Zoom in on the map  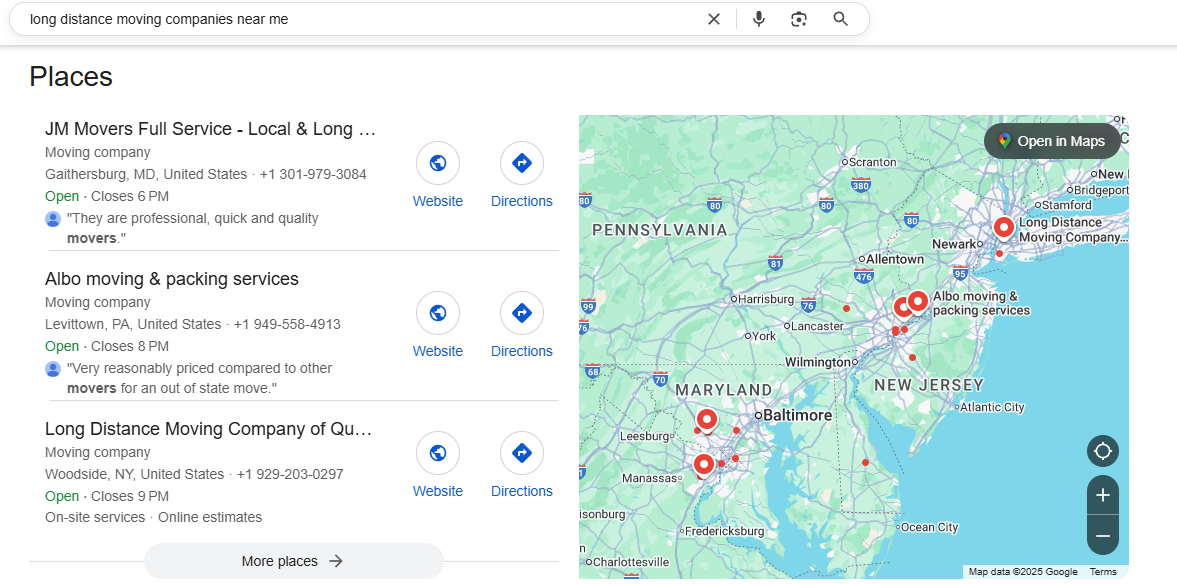(x=1103, y=495)
